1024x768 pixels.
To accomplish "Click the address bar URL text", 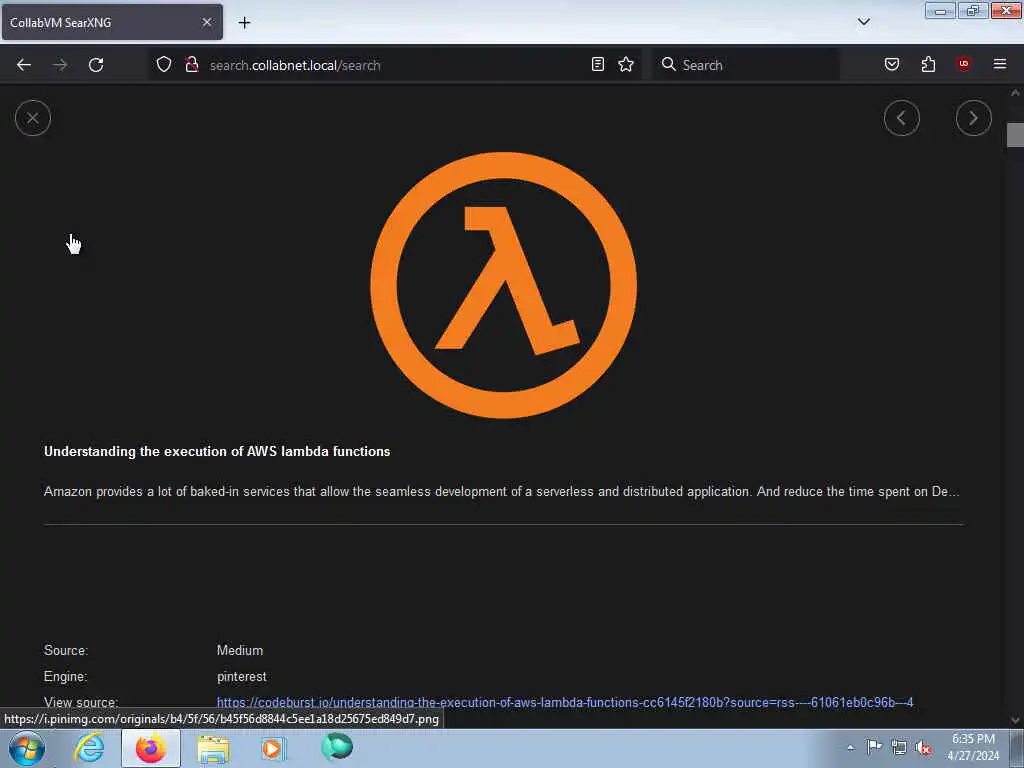I will point(295,65).
